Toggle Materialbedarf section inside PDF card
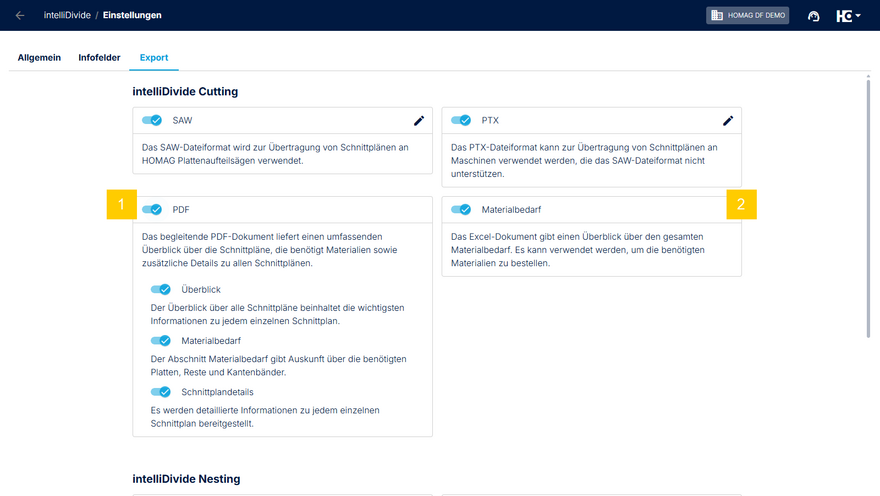The height and width of the screenshot is (496, 880). tap(161, 340)
